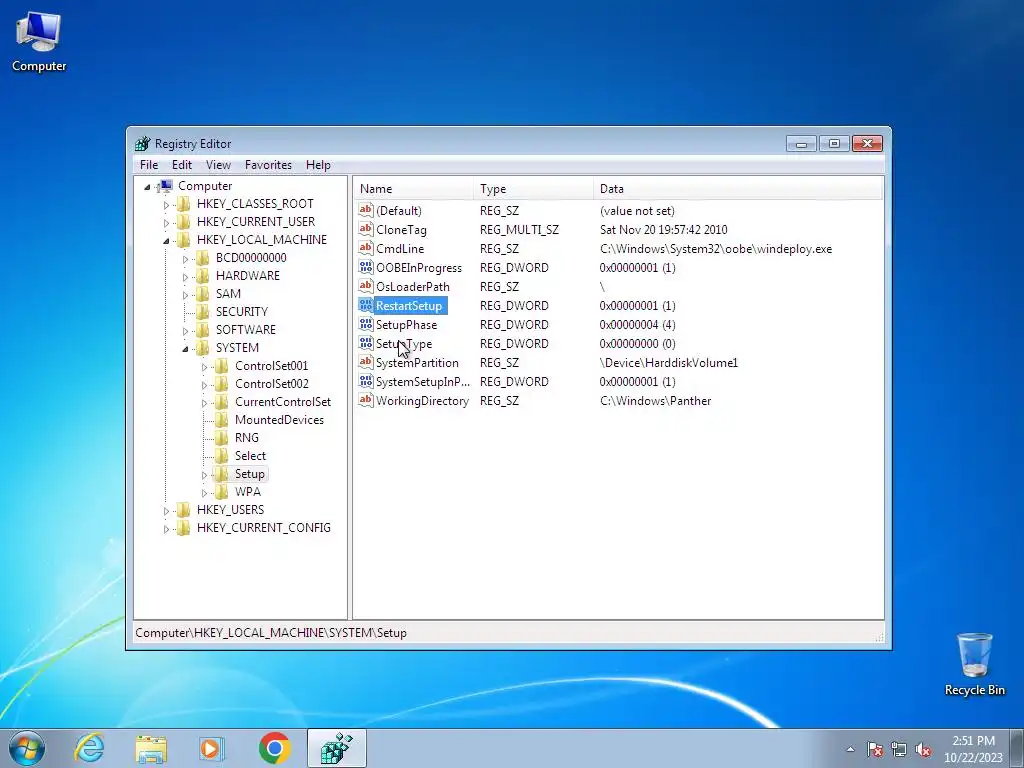
Task: Select the SECURITY key folder icon
Action: (203, 312)
